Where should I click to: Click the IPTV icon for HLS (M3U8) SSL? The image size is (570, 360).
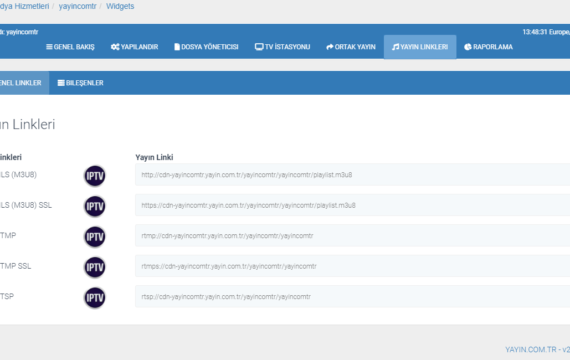95,207
